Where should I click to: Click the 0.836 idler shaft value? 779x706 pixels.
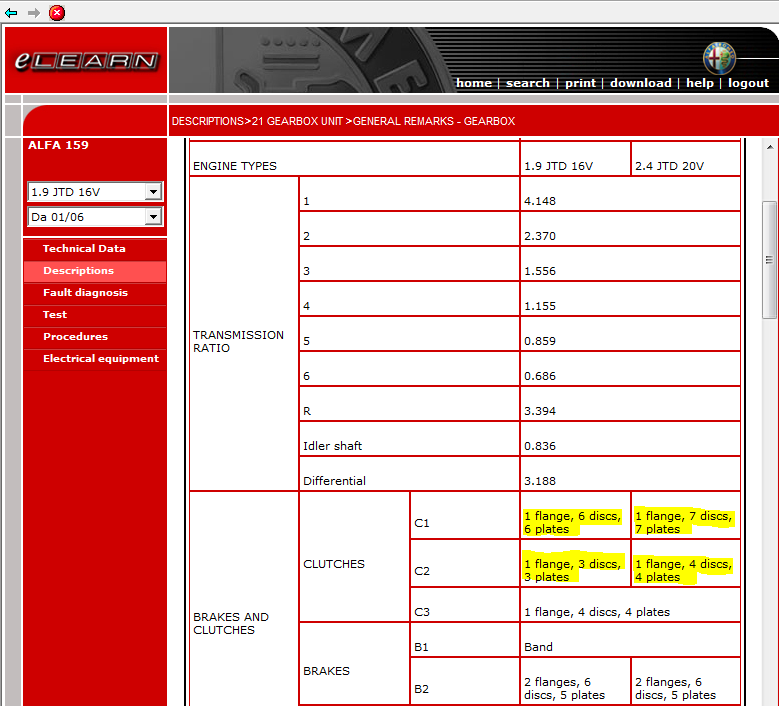pyautogui.click(x=540, y=446)
